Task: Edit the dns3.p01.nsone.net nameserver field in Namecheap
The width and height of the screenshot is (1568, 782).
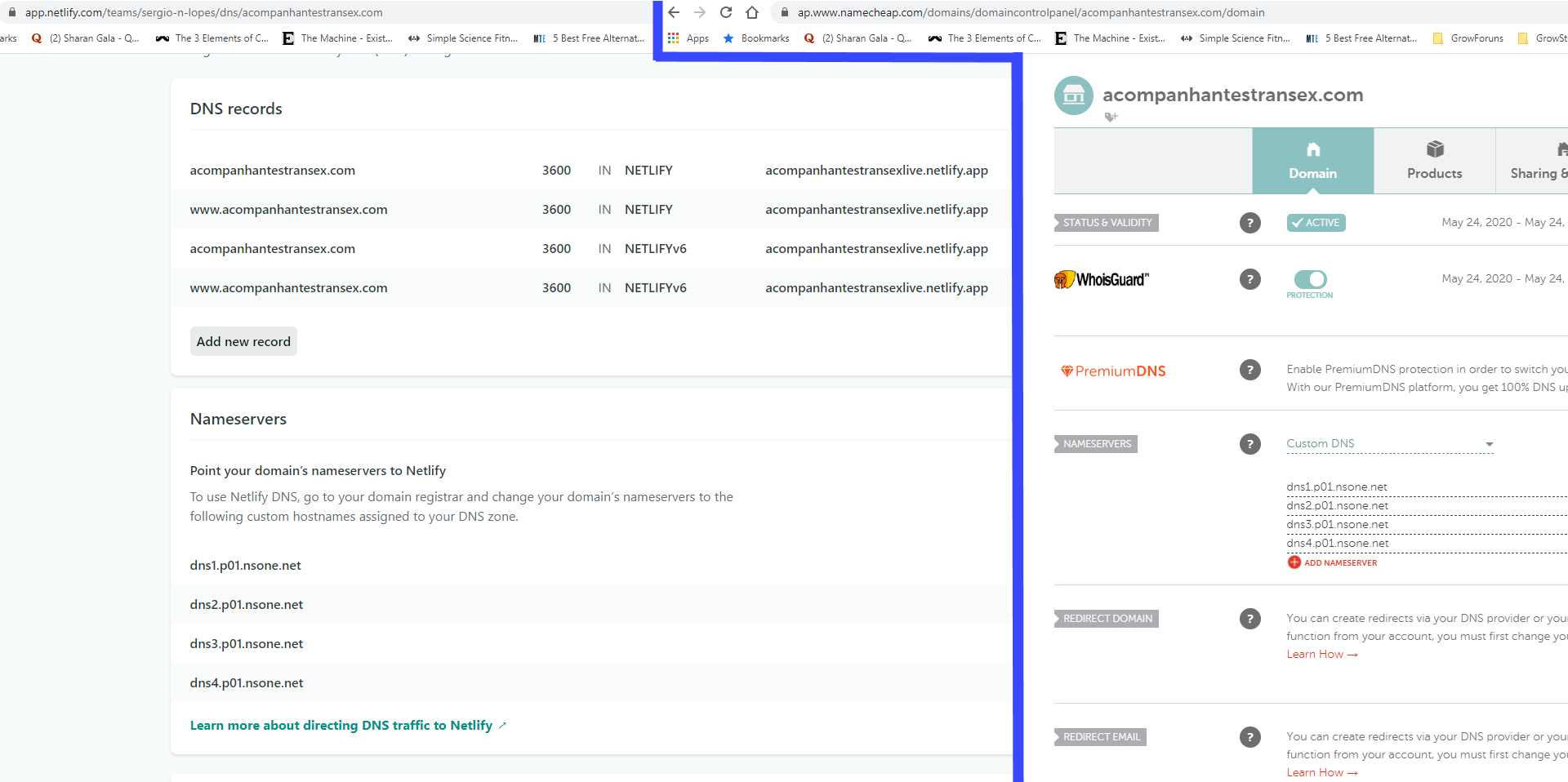Action: pos(1426,525)
